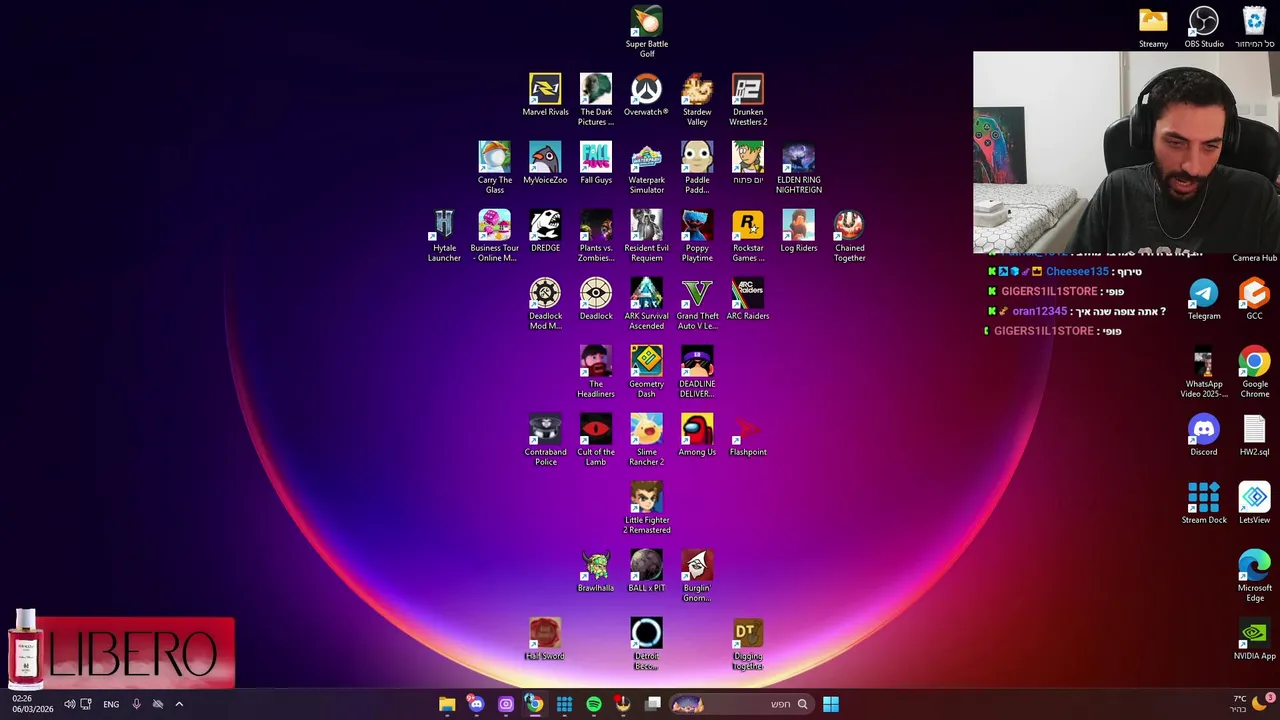Click Cult of the Lamb icon
The height and width of the screenshot is (720, 1280).
(x=595, y=439)
